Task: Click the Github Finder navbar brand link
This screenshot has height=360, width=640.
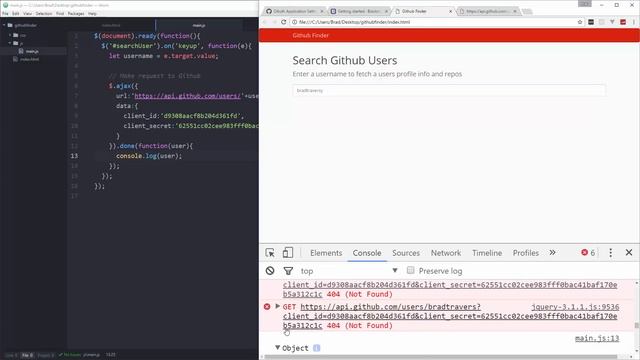Action: (310, 36)
